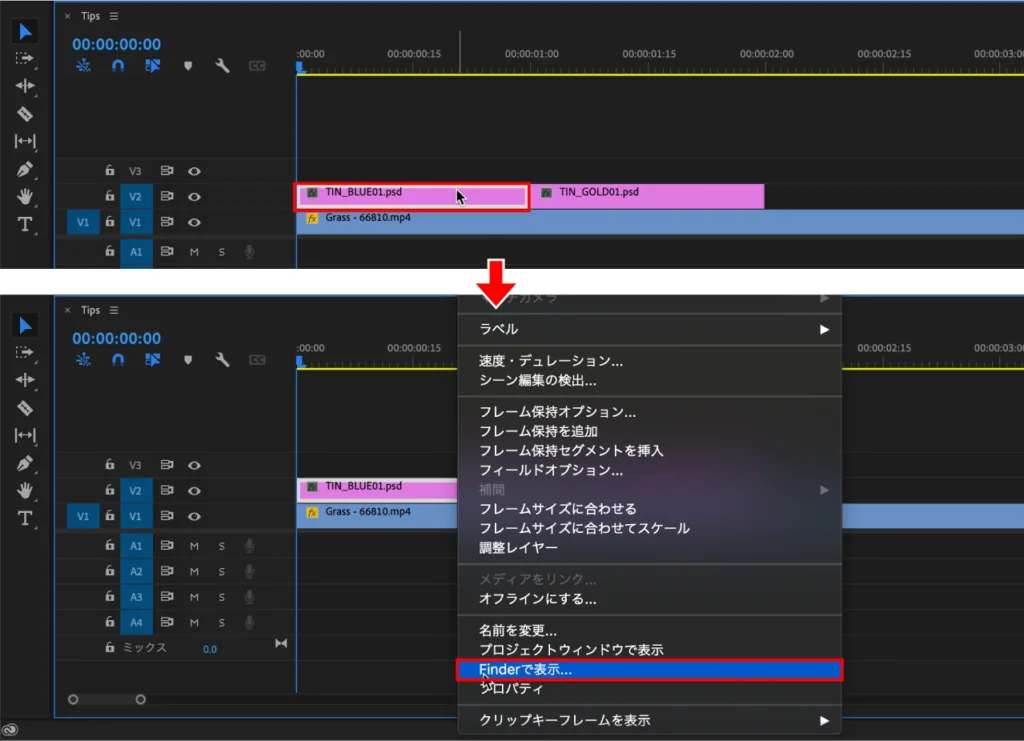The image size is (1024, 741).
Task: Toggle sync lock on track A3
Action: (x=167, y=596)
